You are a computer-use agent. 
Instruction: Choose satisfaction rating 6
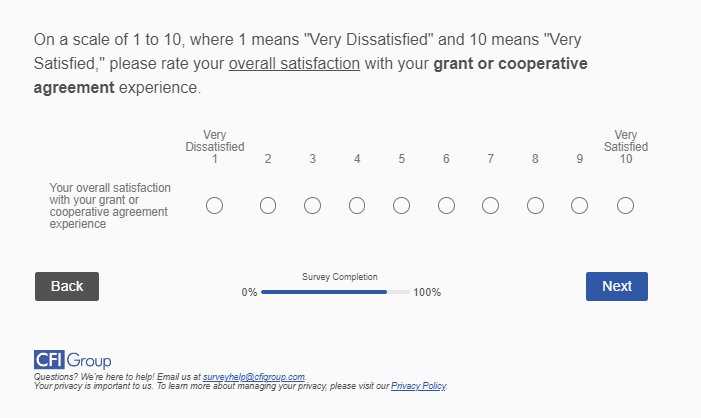(446, 206)
